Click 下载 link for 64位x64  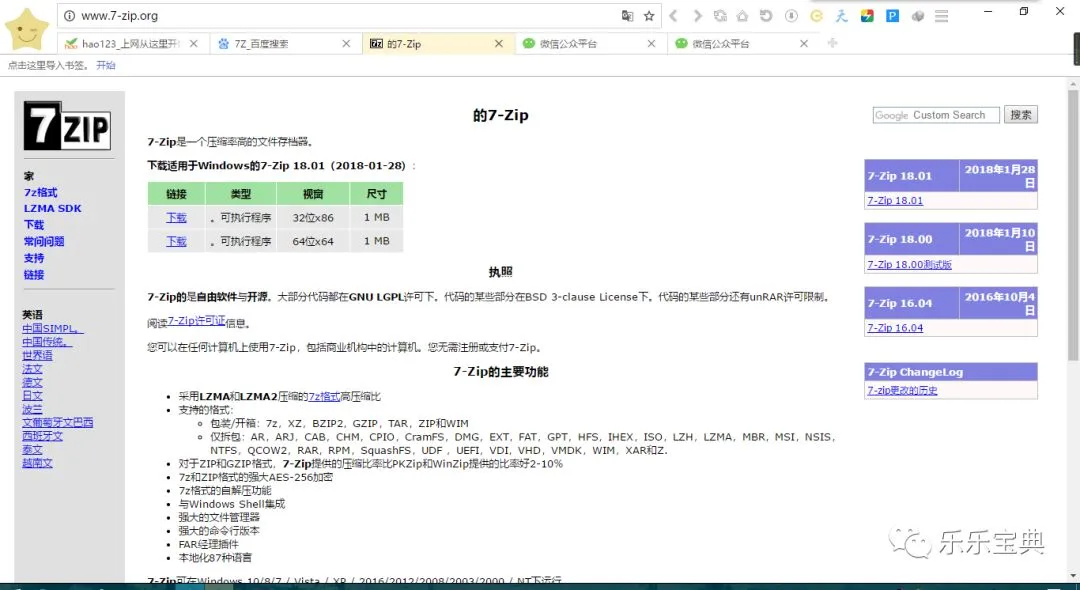pos(176,241)
